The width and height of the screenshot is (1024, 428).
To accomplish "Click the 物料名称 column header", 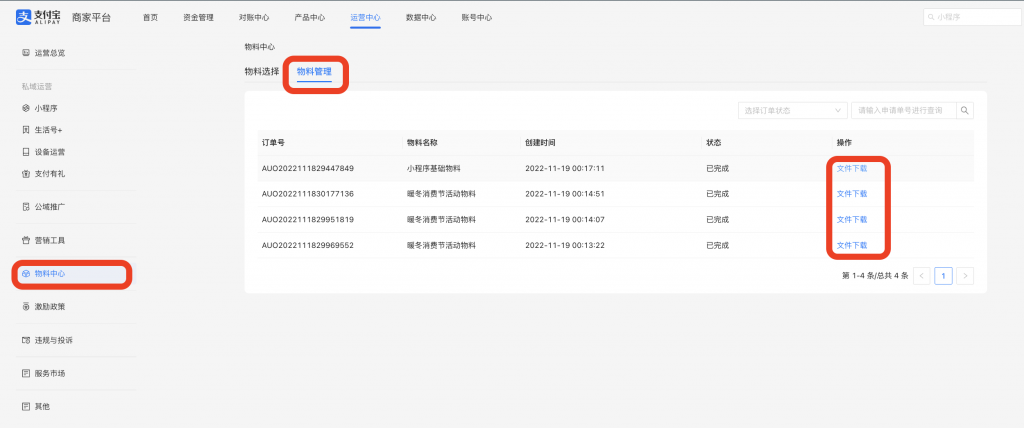I will tap(421, 142).
